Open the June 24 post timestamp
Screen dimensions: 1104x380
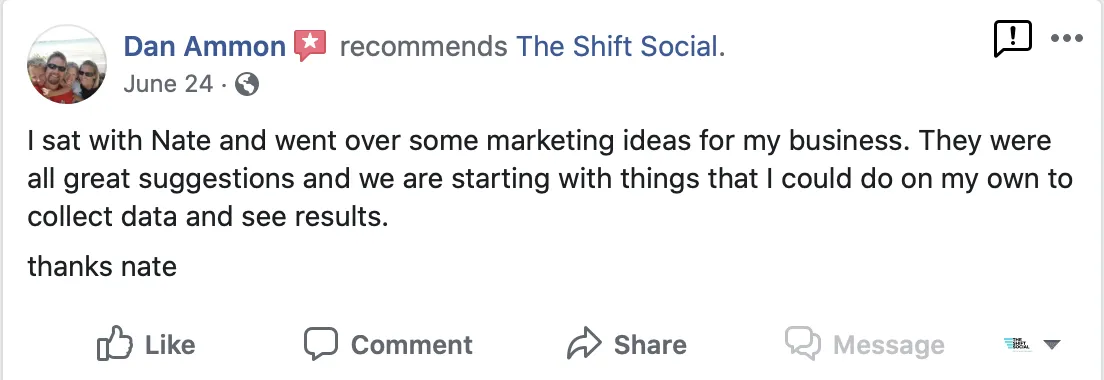[x=168, y=84]
